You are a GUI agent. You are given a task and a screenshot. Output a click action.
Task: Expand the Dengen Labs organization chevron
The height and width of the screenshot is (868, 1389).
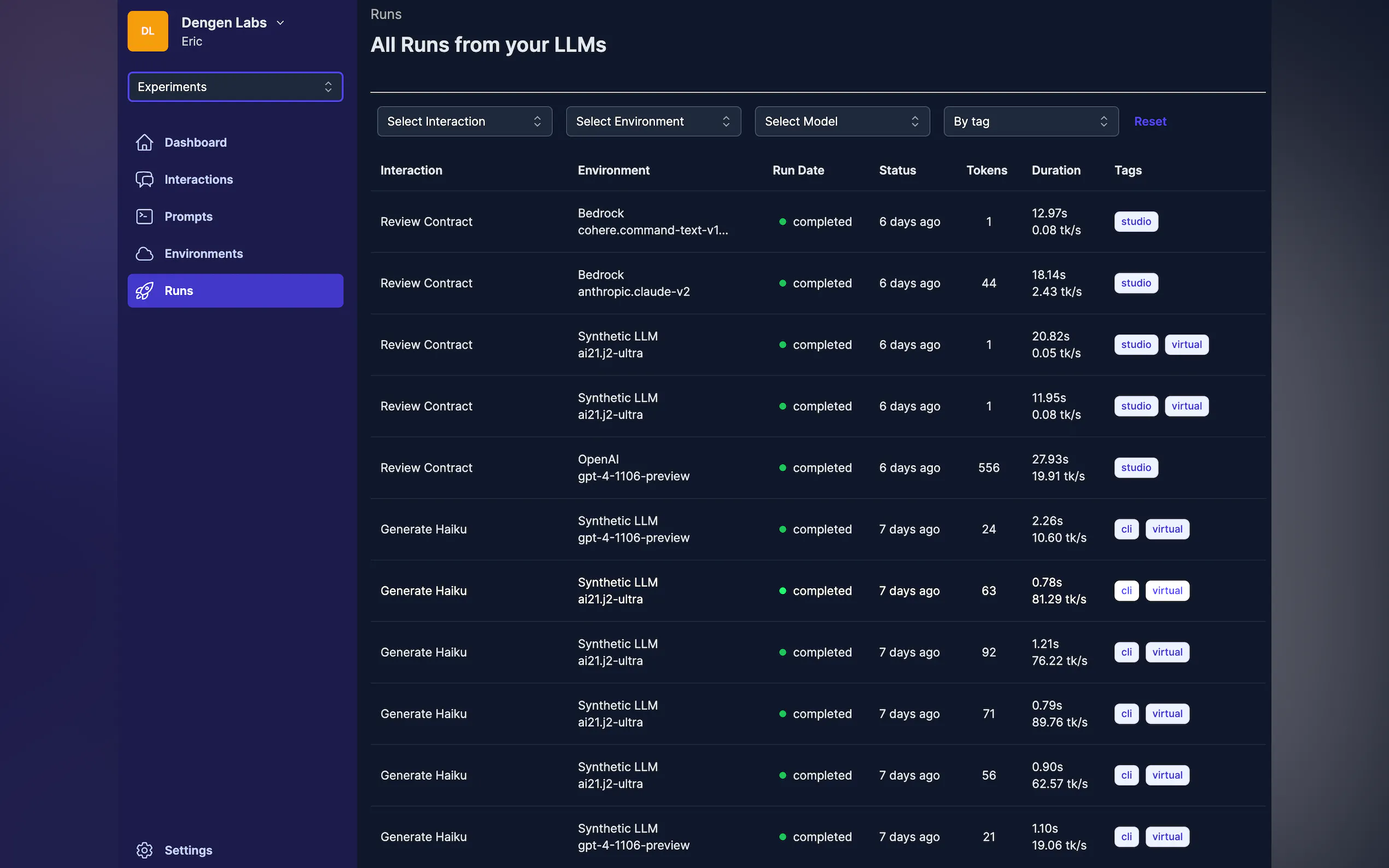click(x=280, y=23)
